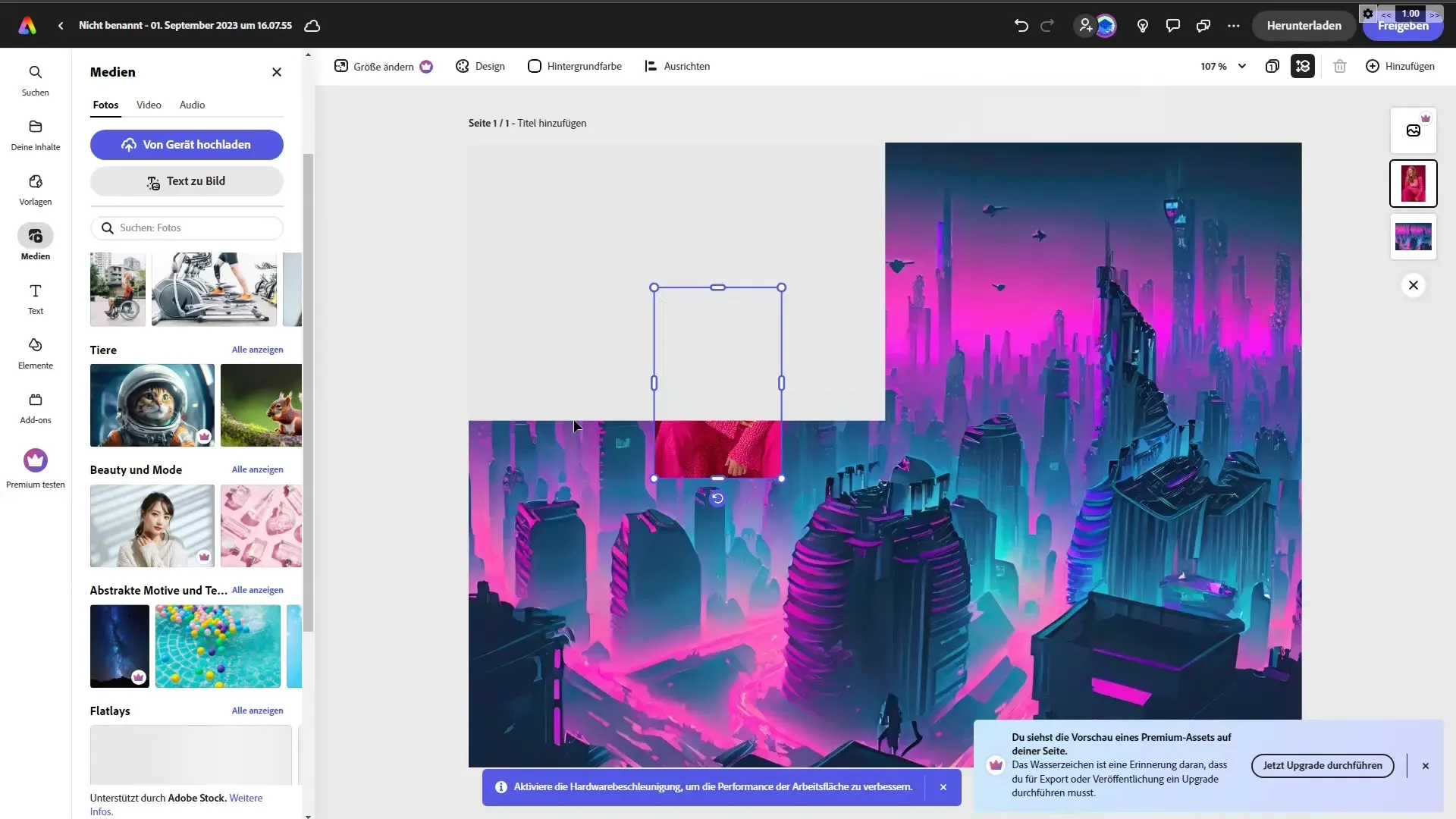The image size is (1456, 819).
Task: Toggle the Hintergrundfarbe background option
Action: (575, 67)
